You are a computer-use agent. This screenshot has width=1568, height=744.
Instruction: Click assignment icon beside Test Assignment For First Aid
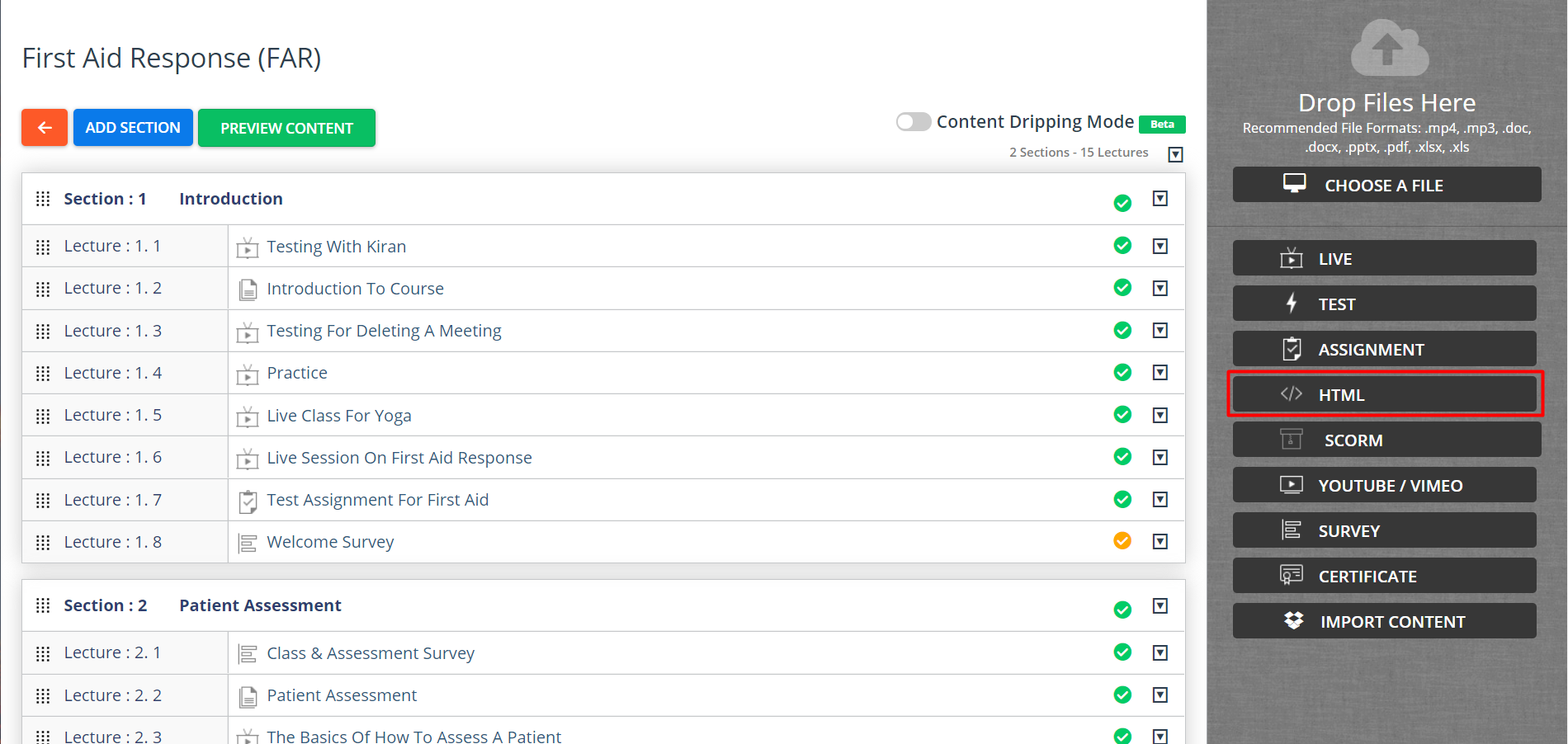(248, 501)
